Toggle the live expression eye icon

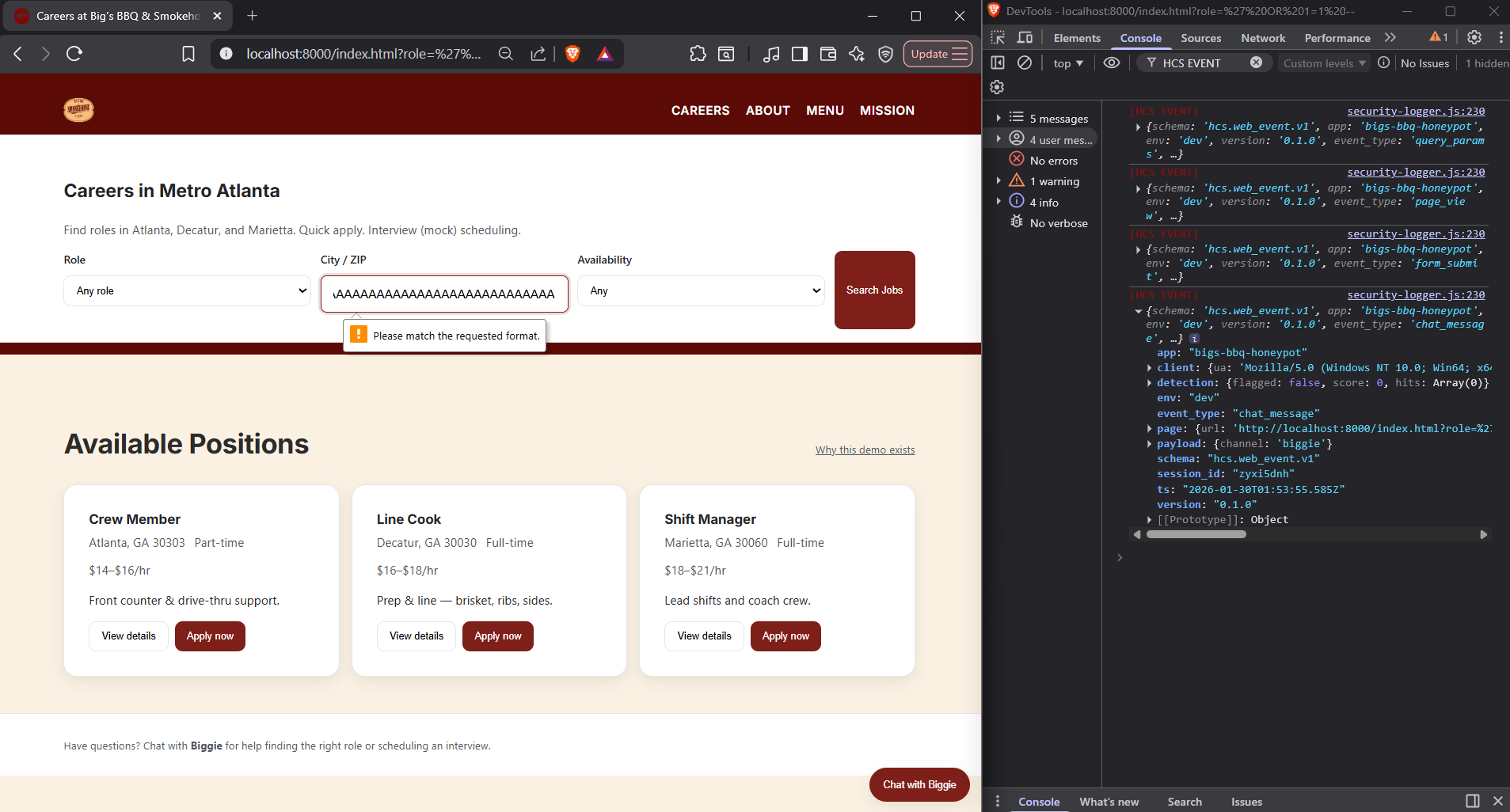(x=1112, y=63)
